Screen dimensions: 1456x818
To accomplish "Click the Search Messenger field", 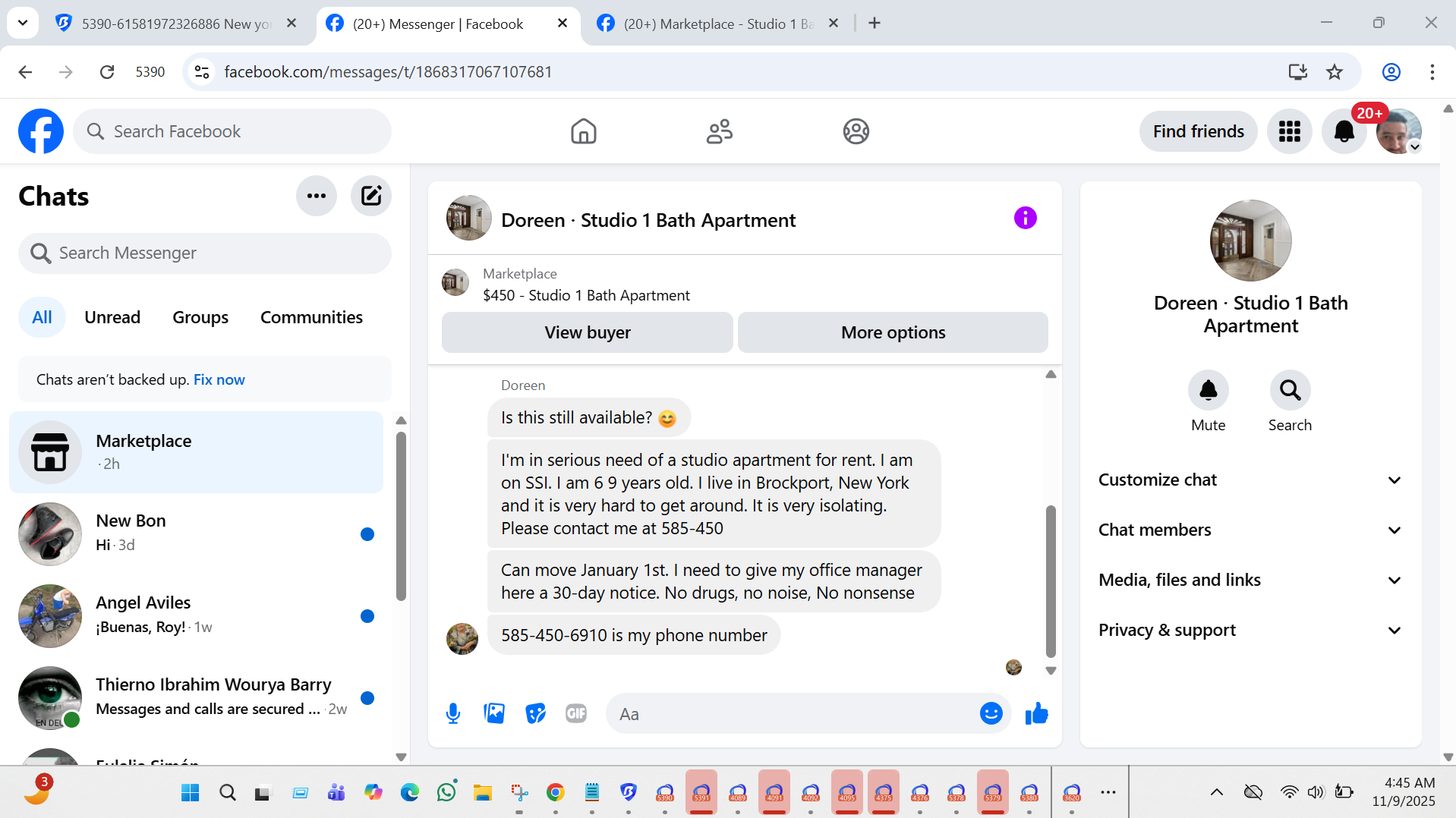I will (x=205, y=253).
